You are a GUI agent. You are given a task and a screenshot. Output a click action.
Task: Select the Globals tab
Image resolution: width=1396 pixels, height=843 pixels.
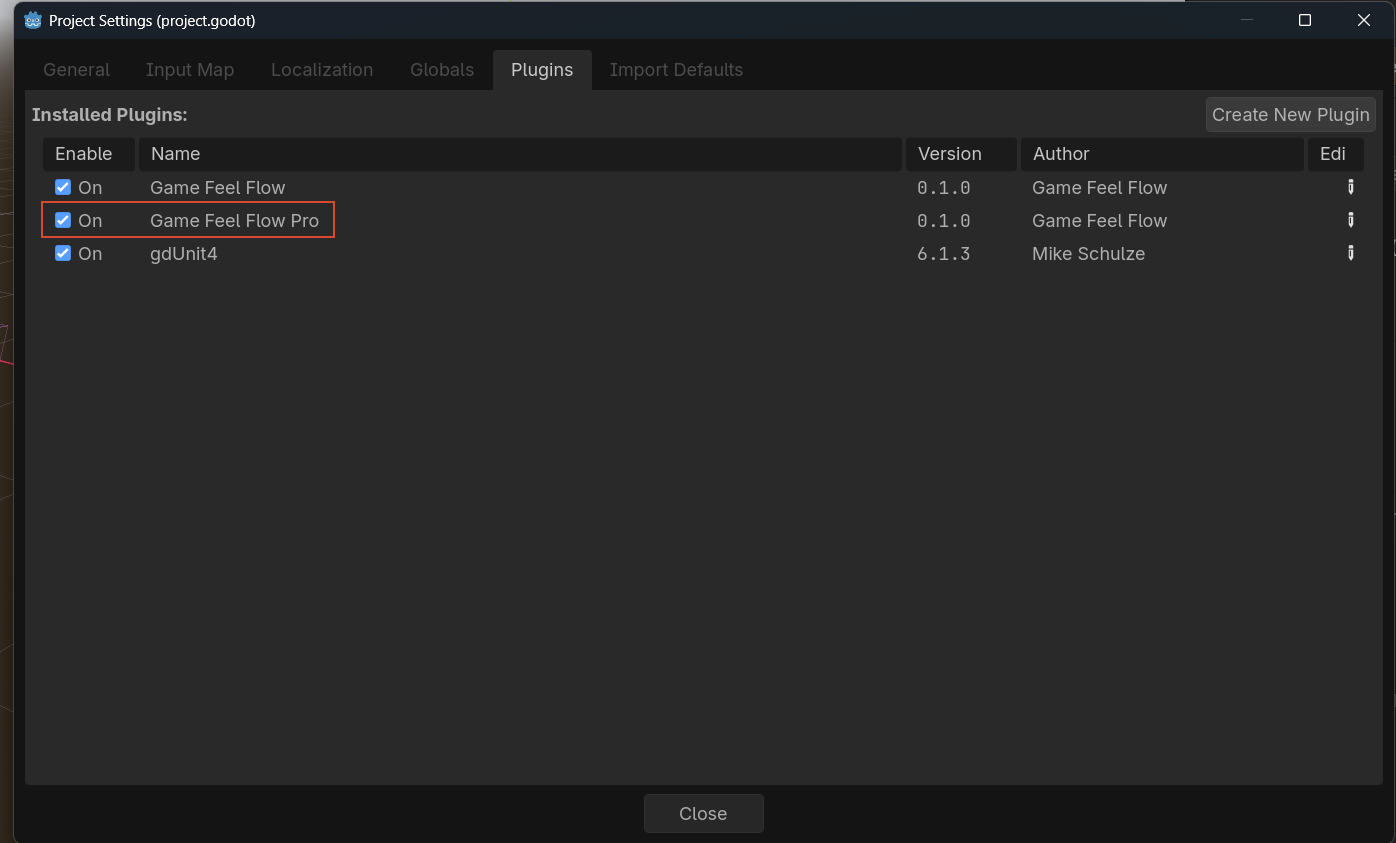coord(442,70)
